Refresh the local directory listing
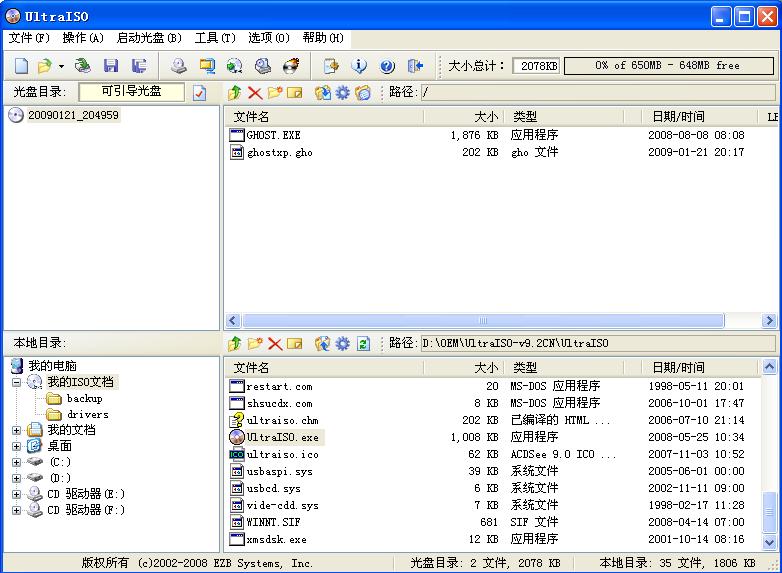Image resolution: width=782 pixels, height=573 pixels. click(364, 344)
